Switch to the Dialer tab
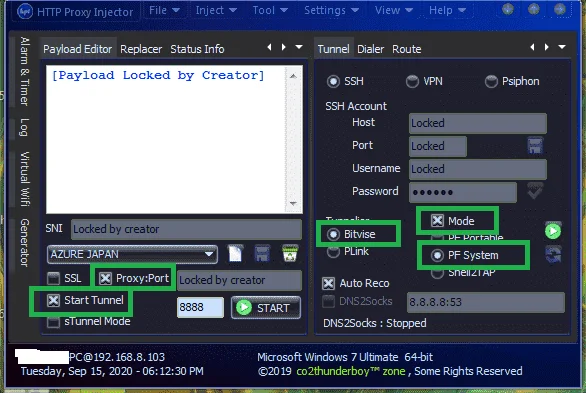 (x=370, y=49)
